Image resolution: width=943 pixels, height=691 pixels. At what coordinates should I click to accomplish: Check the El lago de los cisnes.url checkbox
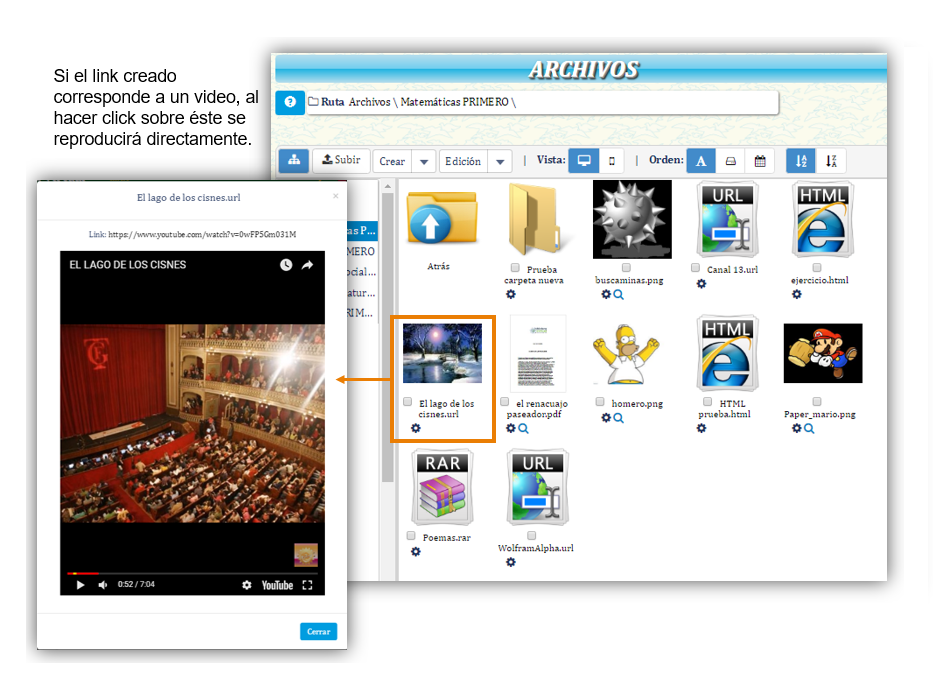point(408,401)
